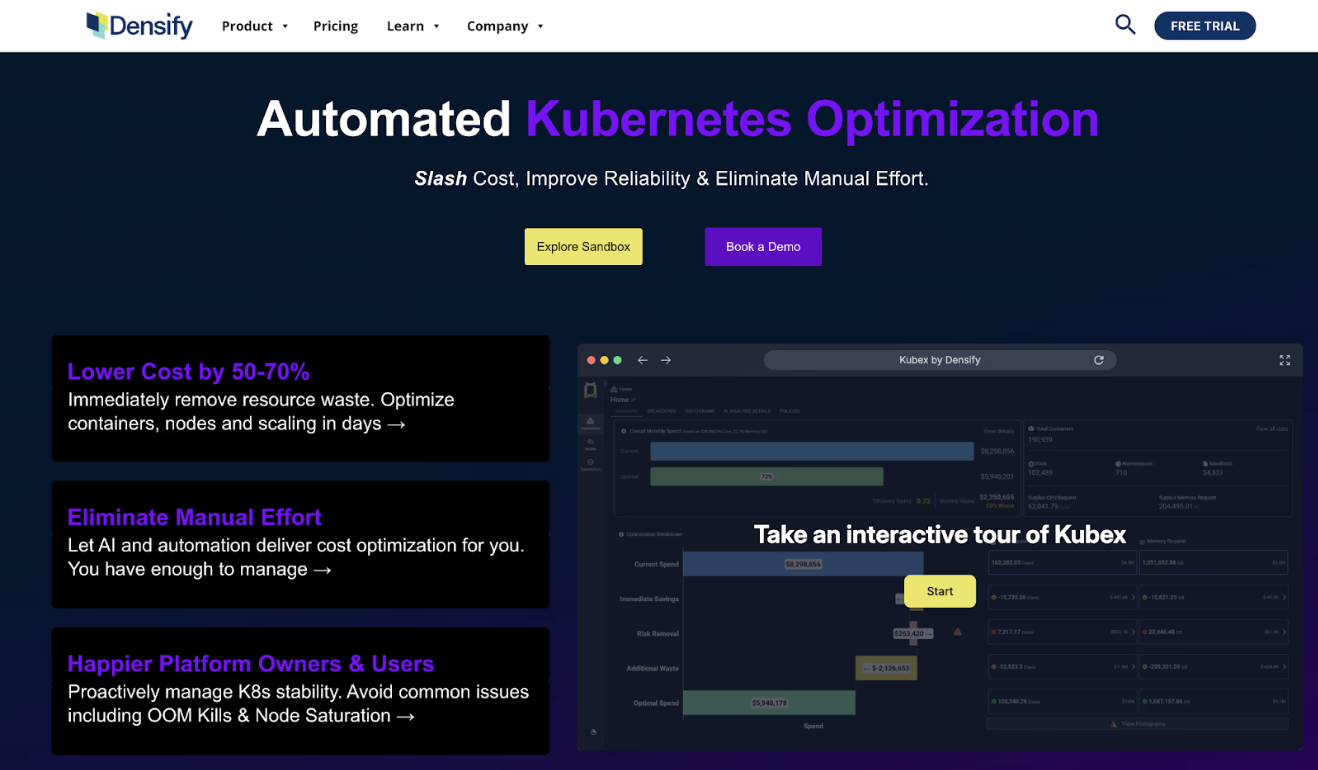Open the Eliminate Manual Effort card

(300, 544)
